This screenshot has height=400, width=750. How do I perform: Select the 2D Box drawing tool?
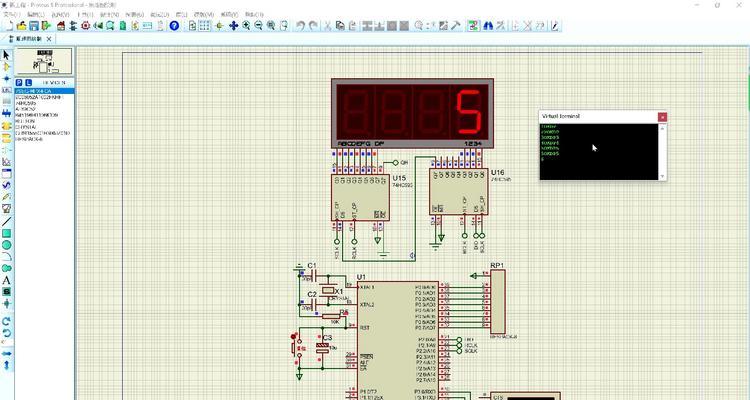click(6, 233)
